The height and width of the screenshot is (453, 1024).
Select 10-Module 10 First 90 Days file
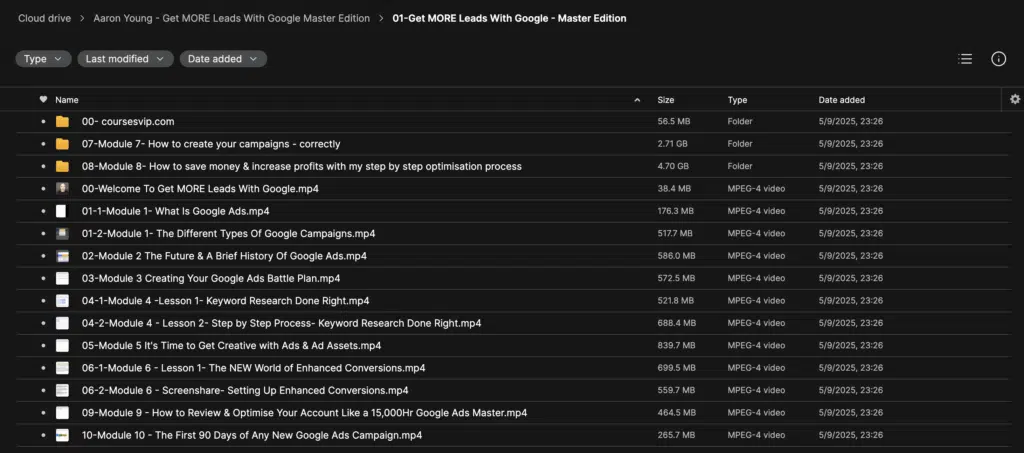click(x=251, y=435)
